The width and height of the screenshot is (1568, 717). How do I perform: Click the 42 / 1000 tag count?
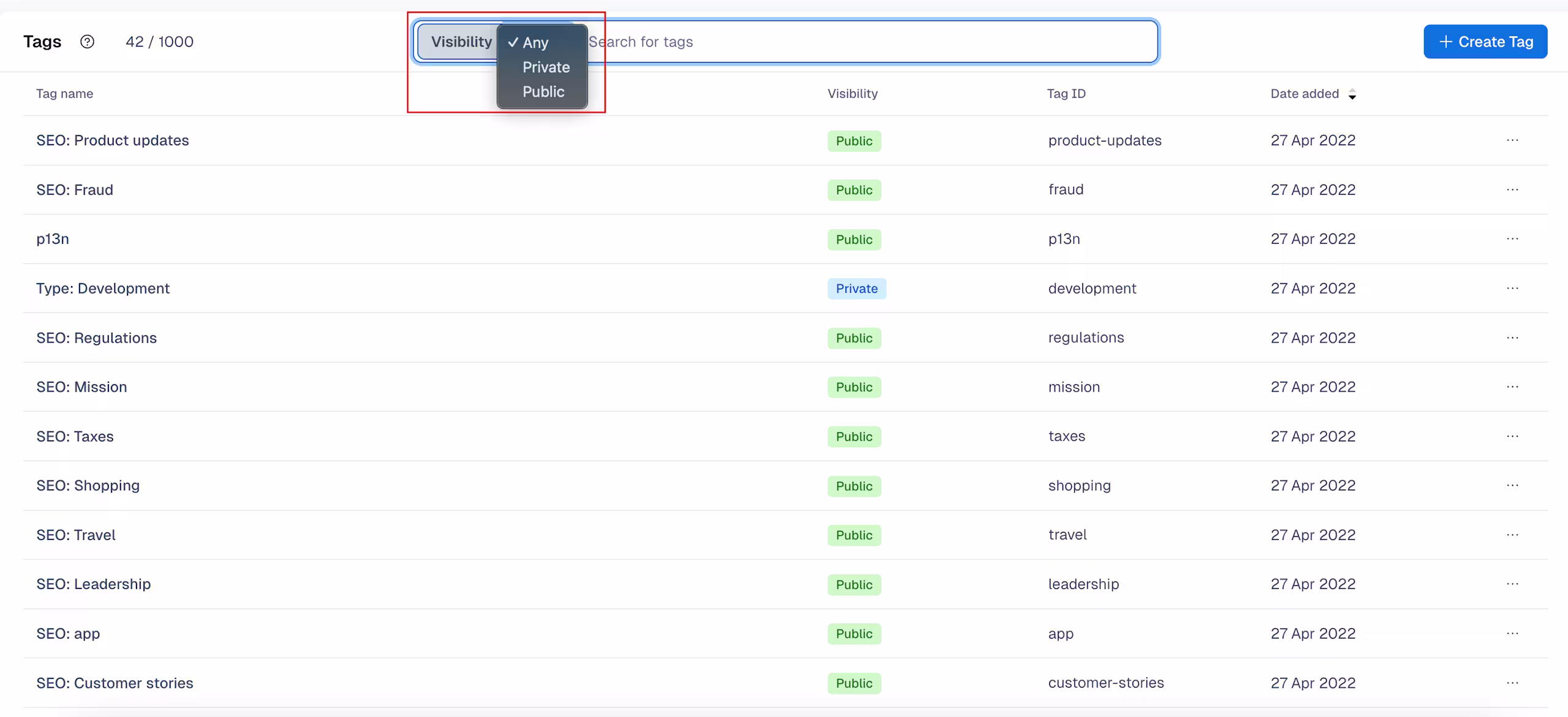coord(159,42)
